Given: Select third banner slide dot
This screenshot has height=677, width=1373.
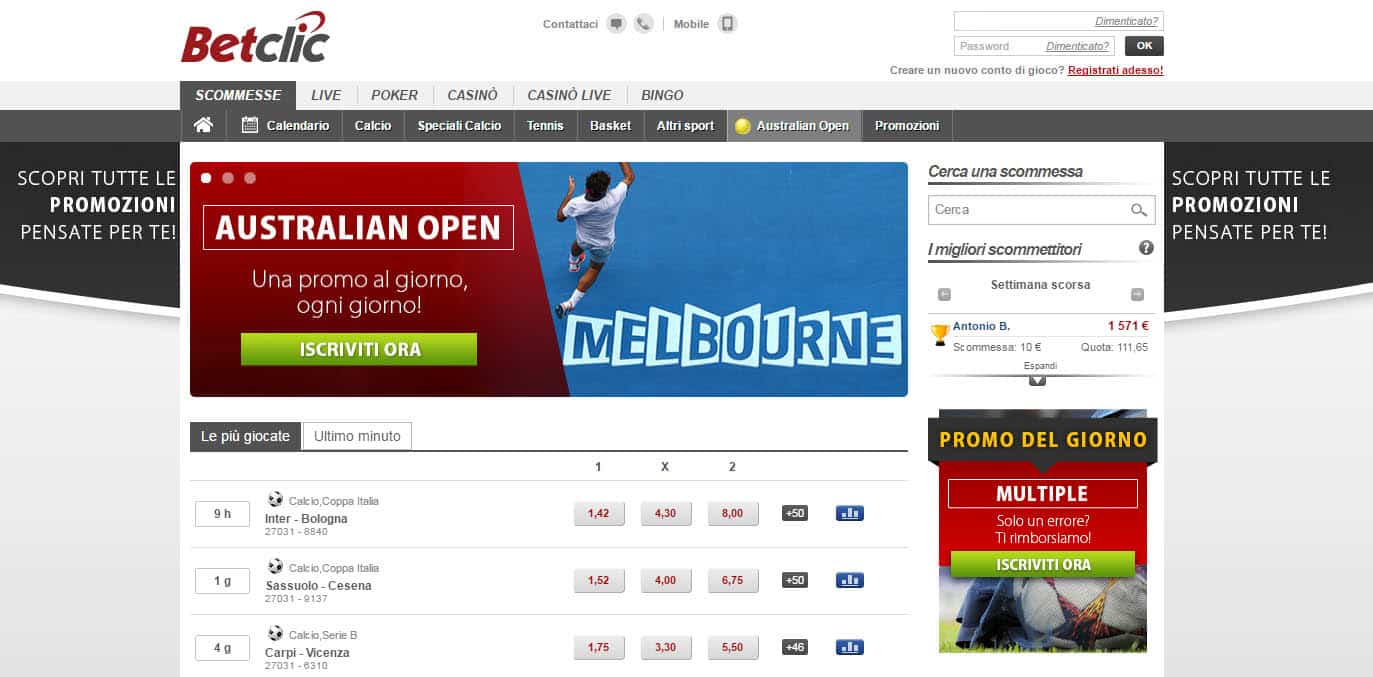Looking at the screenshot, I should (250, 178).
